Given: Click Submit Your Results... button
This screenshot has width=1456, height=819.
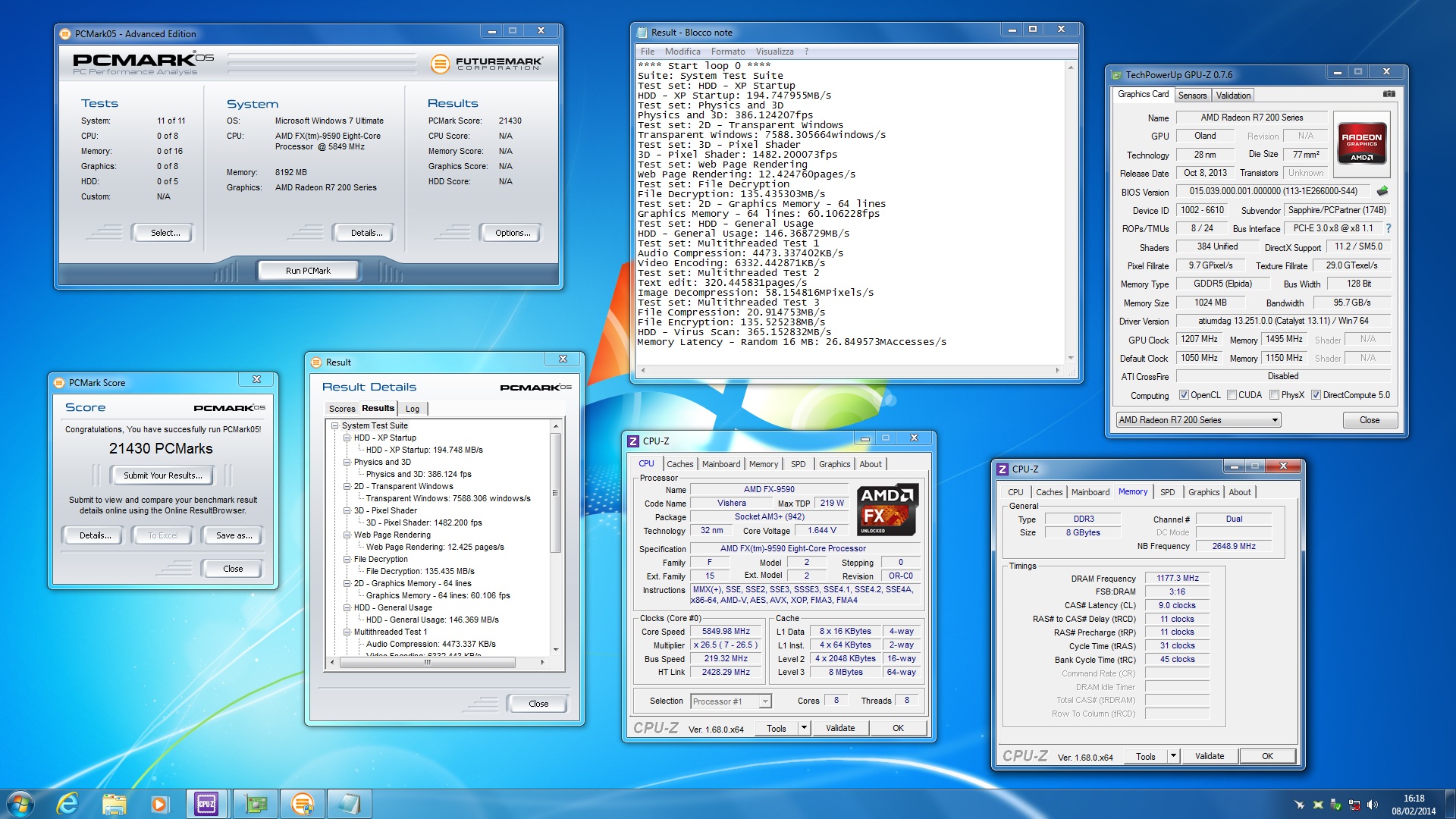Looking at the screenshot, I should click(163, 475).
